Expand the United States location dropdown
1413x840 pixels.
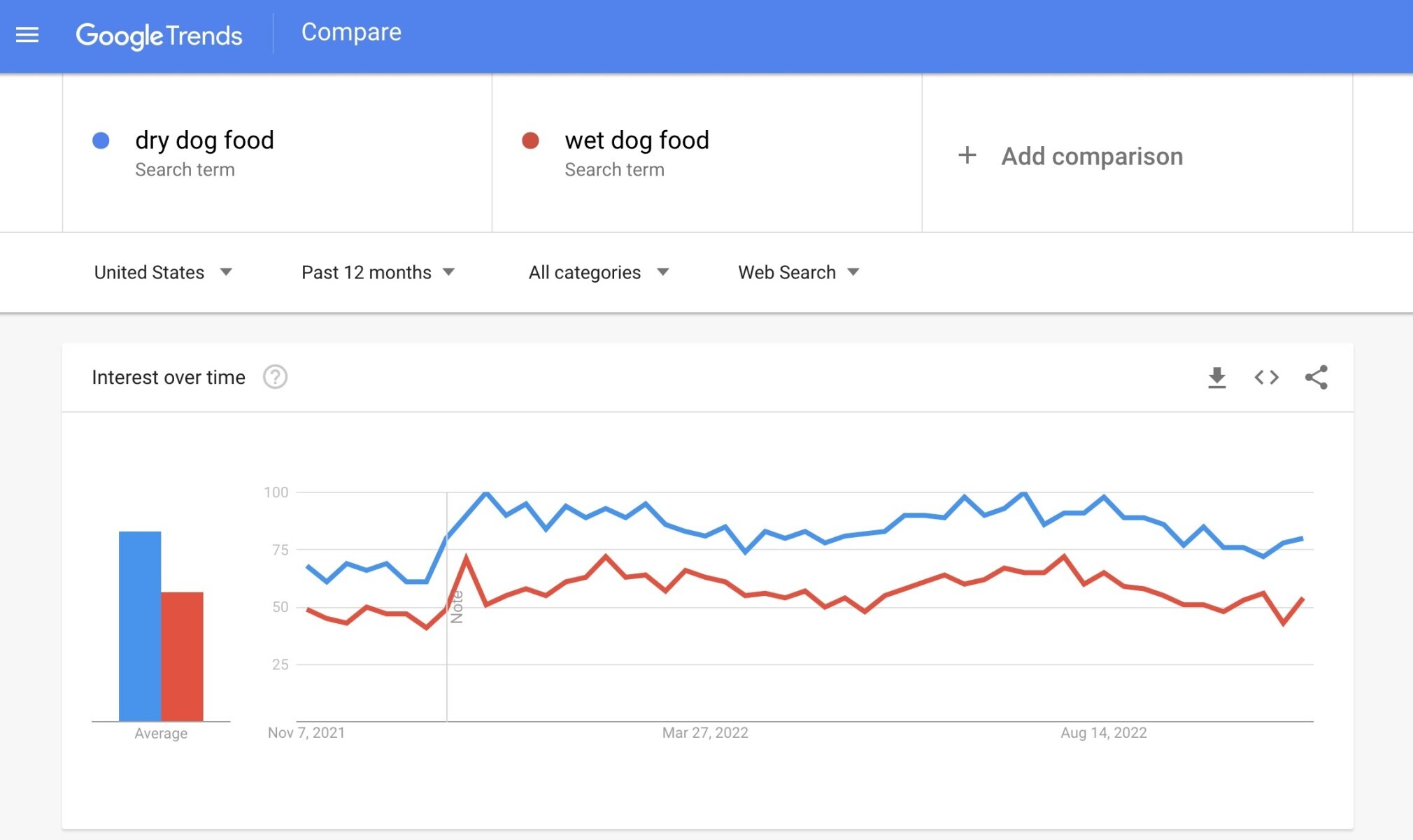coord(161,271)
